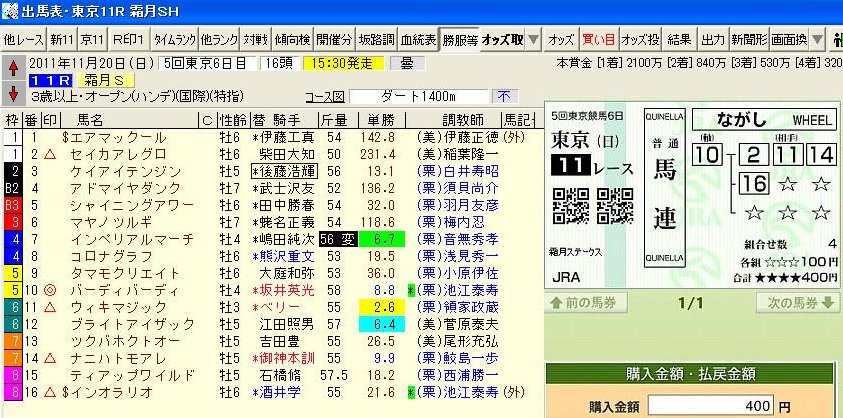This screenshot has width=843, height=418.
Task: Click the cyan 6.4 odds cell
Action: coord(381,324)
